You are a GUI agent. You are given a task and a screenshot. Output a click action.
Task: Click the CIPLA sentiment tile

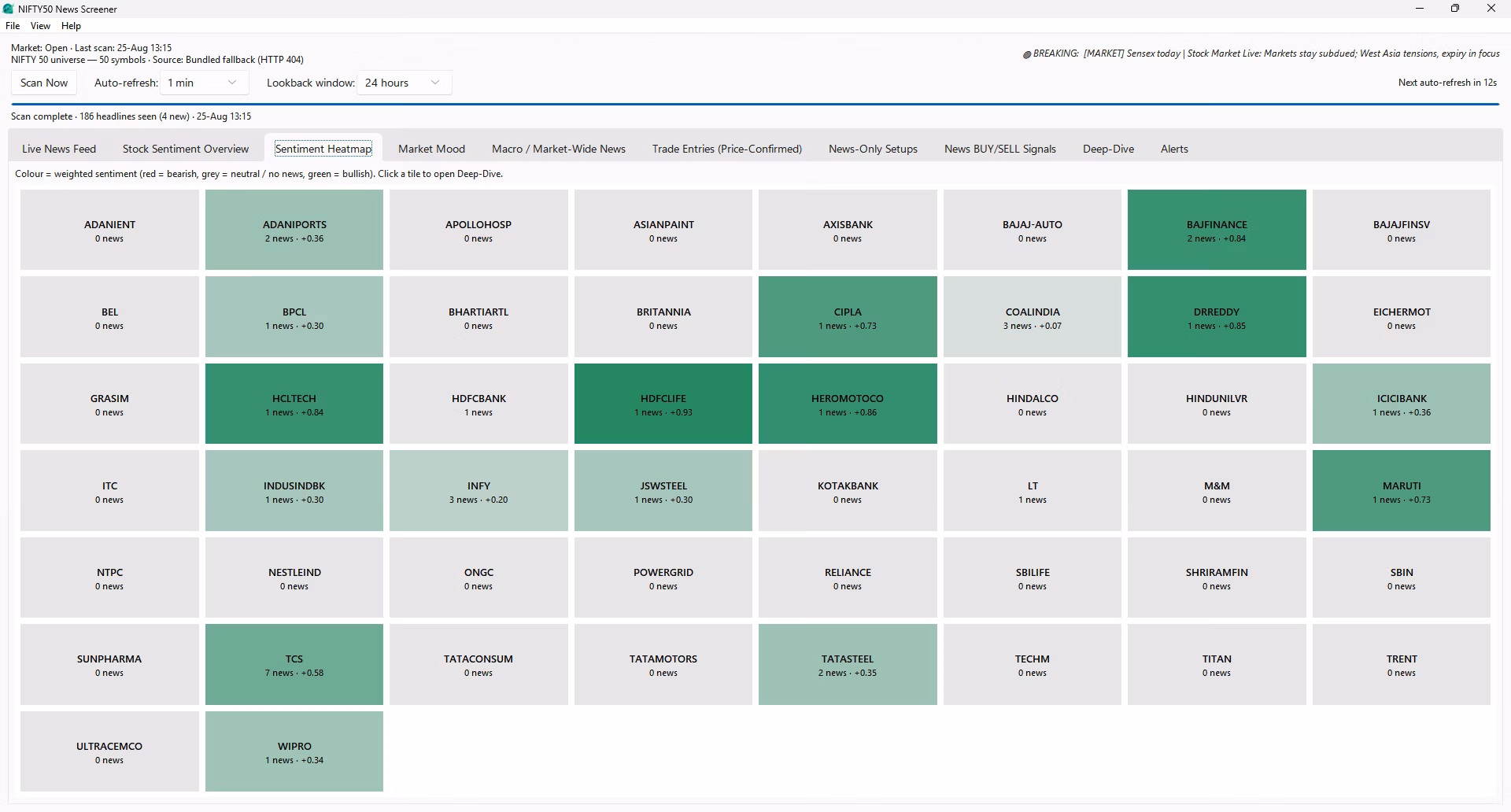[x=848, y=316]
